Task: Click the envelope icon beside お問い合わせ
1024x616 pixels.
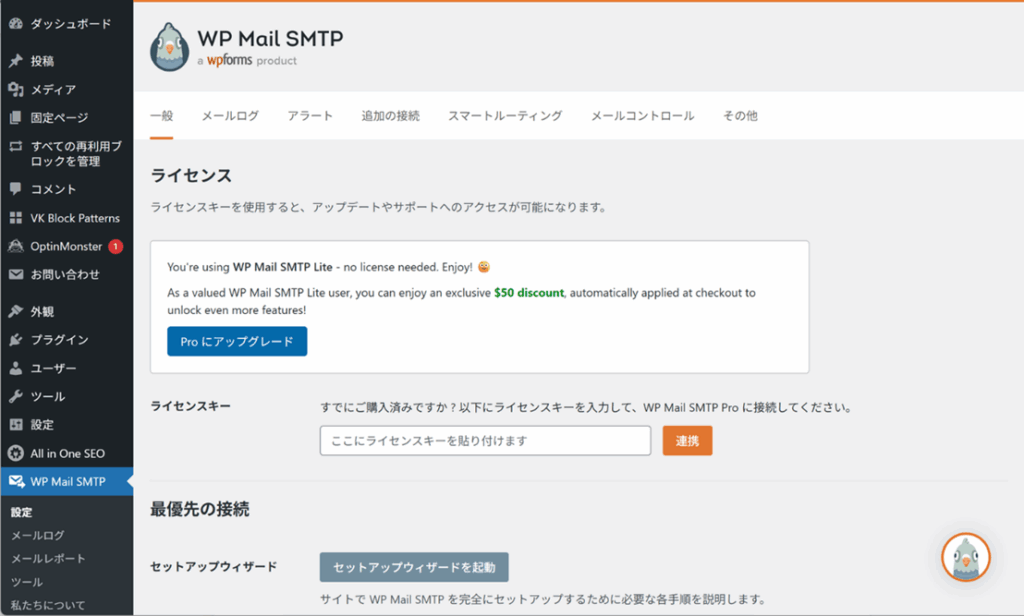Action: 16,274
